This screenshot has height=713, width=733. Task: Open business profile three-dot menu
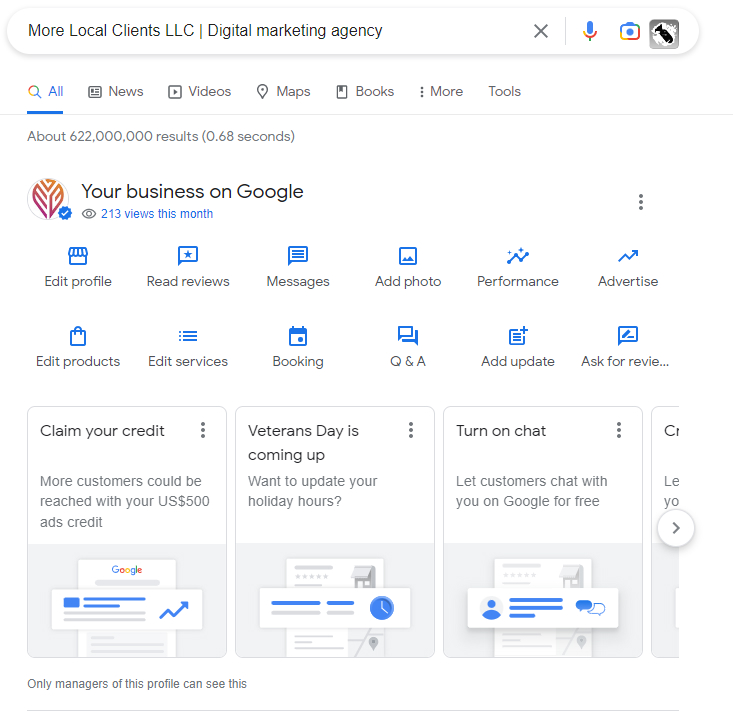[641, 202]
